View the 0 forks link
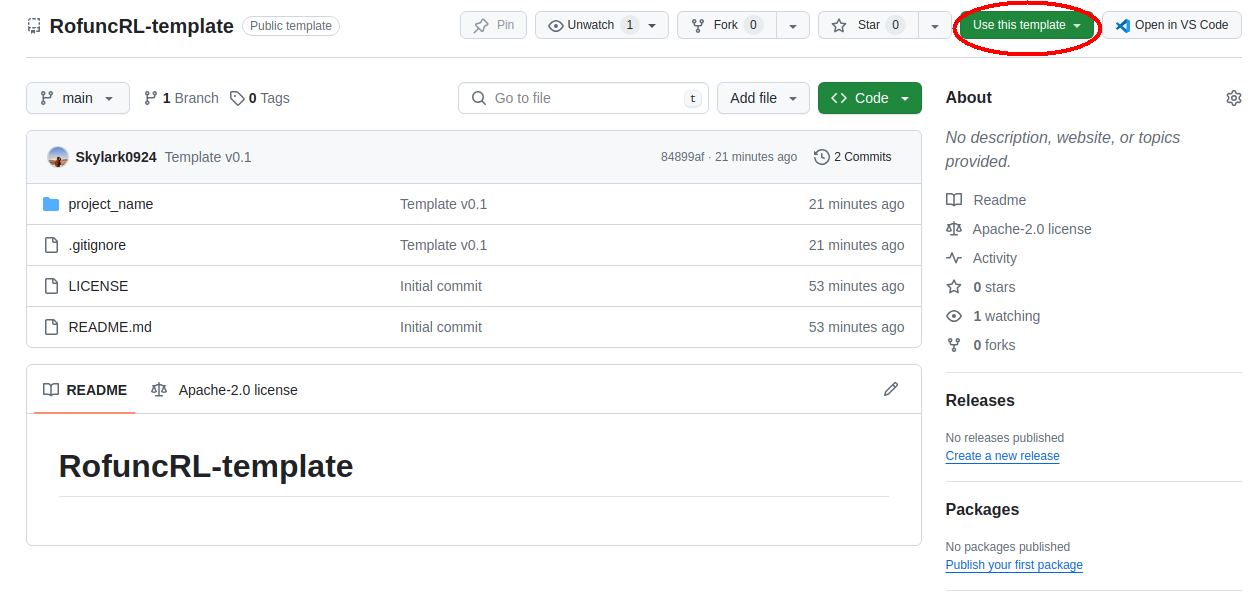 981,345
